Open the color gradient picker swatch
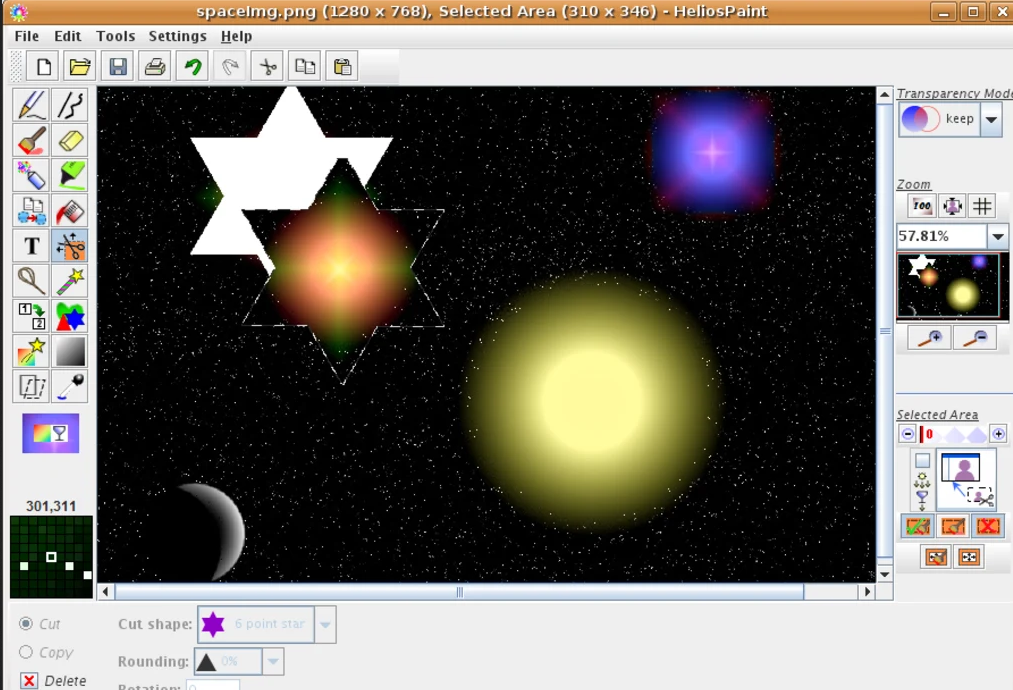This screenshot has height=690, width=1013. tap(50, 434)
